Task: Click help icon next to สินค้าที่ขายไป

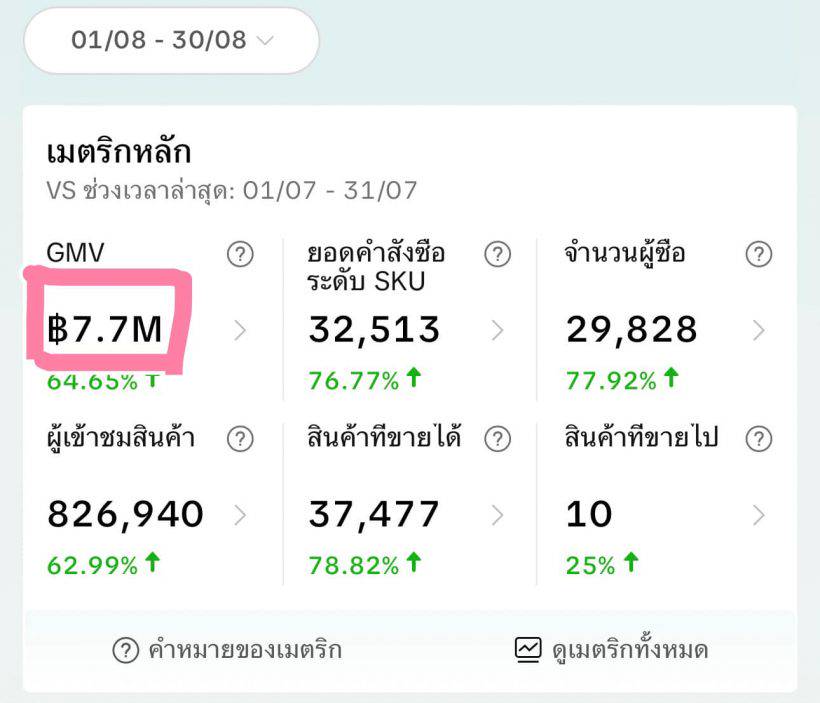Action: pos(759,438)
